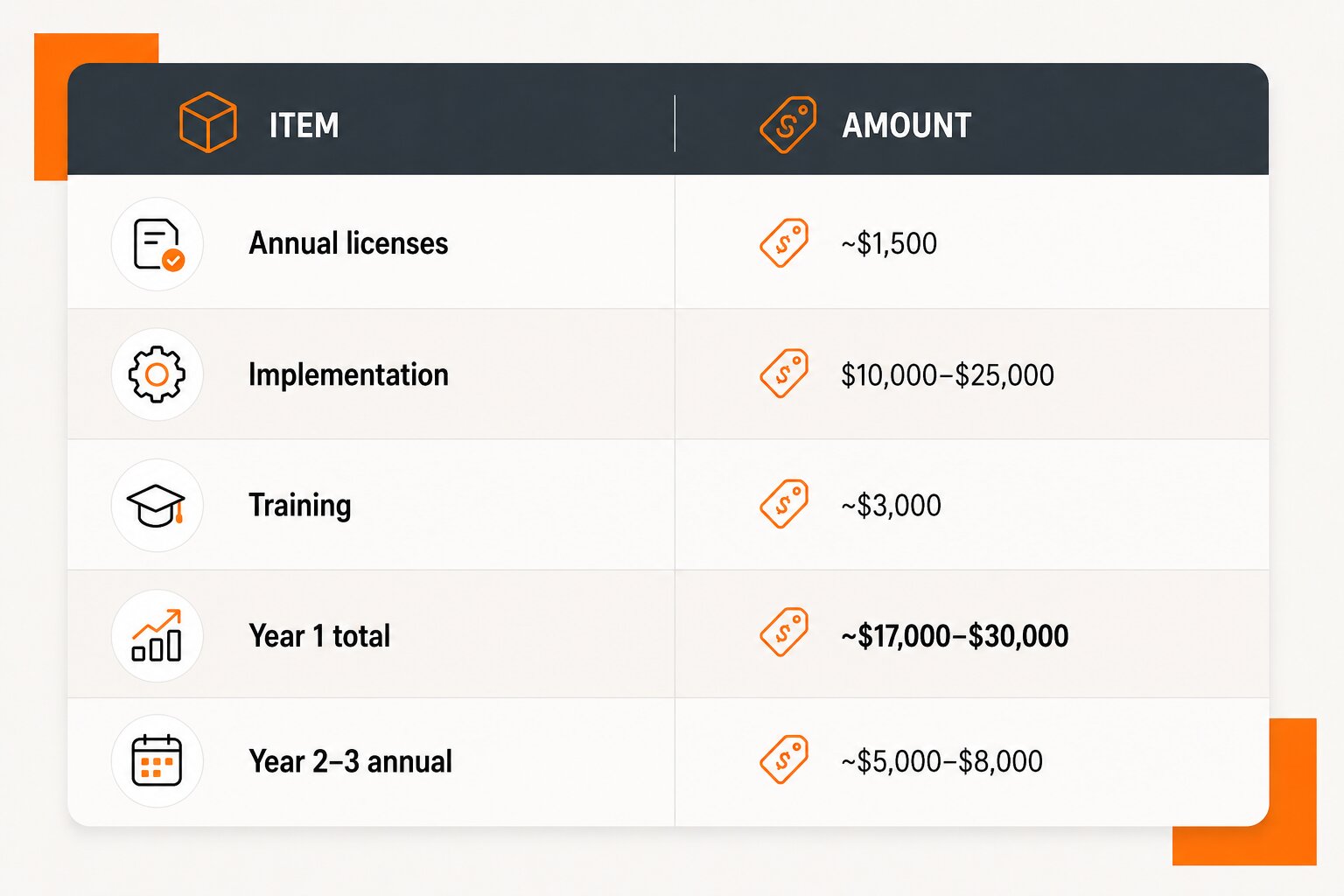This screenshot has width=1344, height=896.
Task: Click the bold '~$17,000–$30,000' amount
Action: 955,636
